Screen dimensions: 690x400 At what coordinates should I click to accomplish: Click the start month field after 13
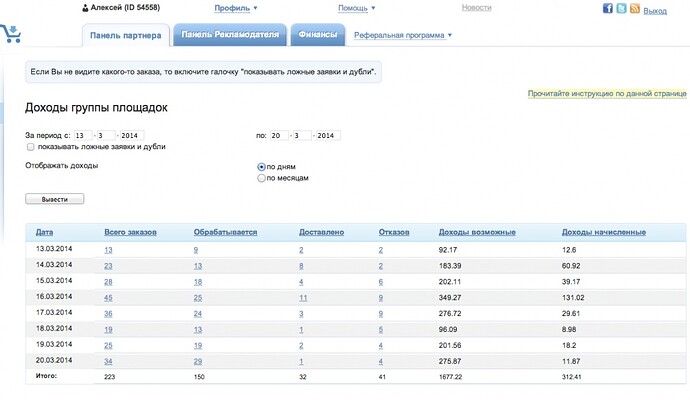(106, 136)
